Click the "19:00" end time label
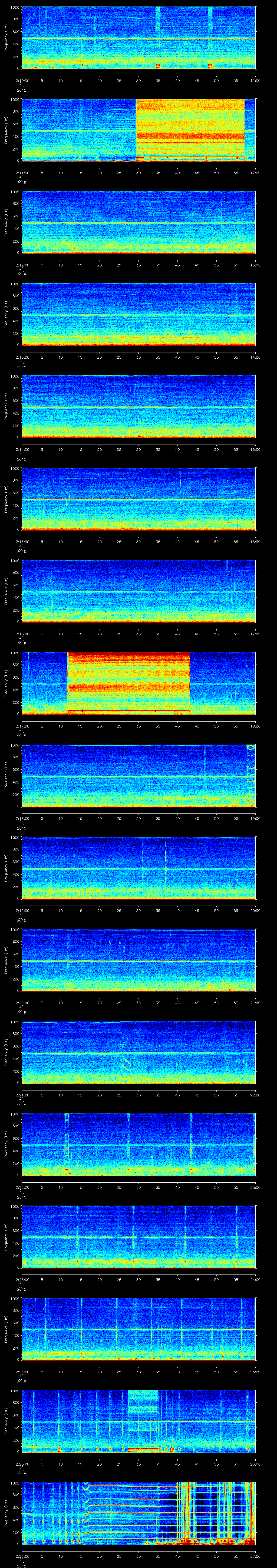 click(256, 818)
